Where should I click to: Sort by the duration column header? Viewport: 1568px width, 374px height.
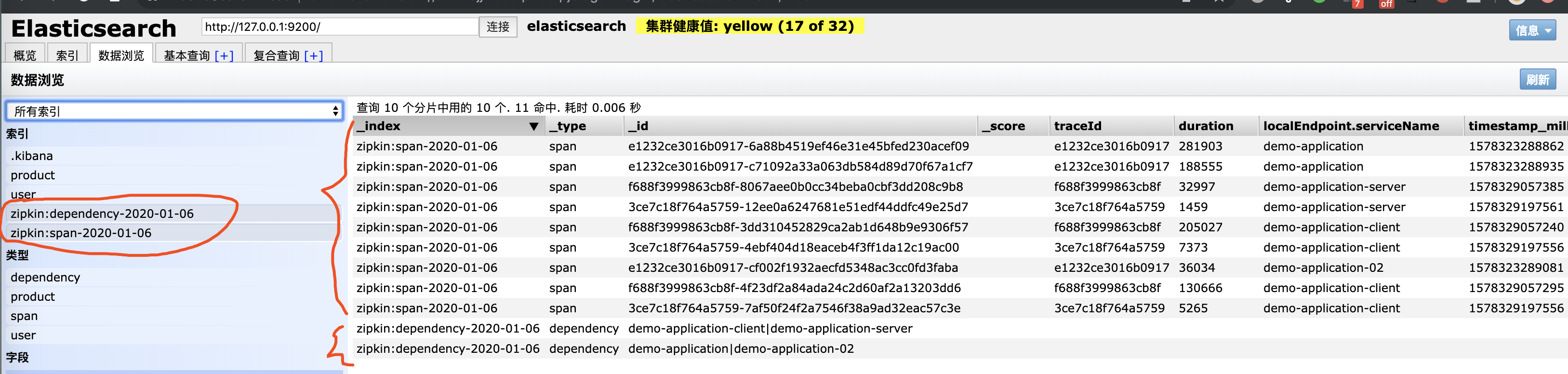pos(1216,126)
